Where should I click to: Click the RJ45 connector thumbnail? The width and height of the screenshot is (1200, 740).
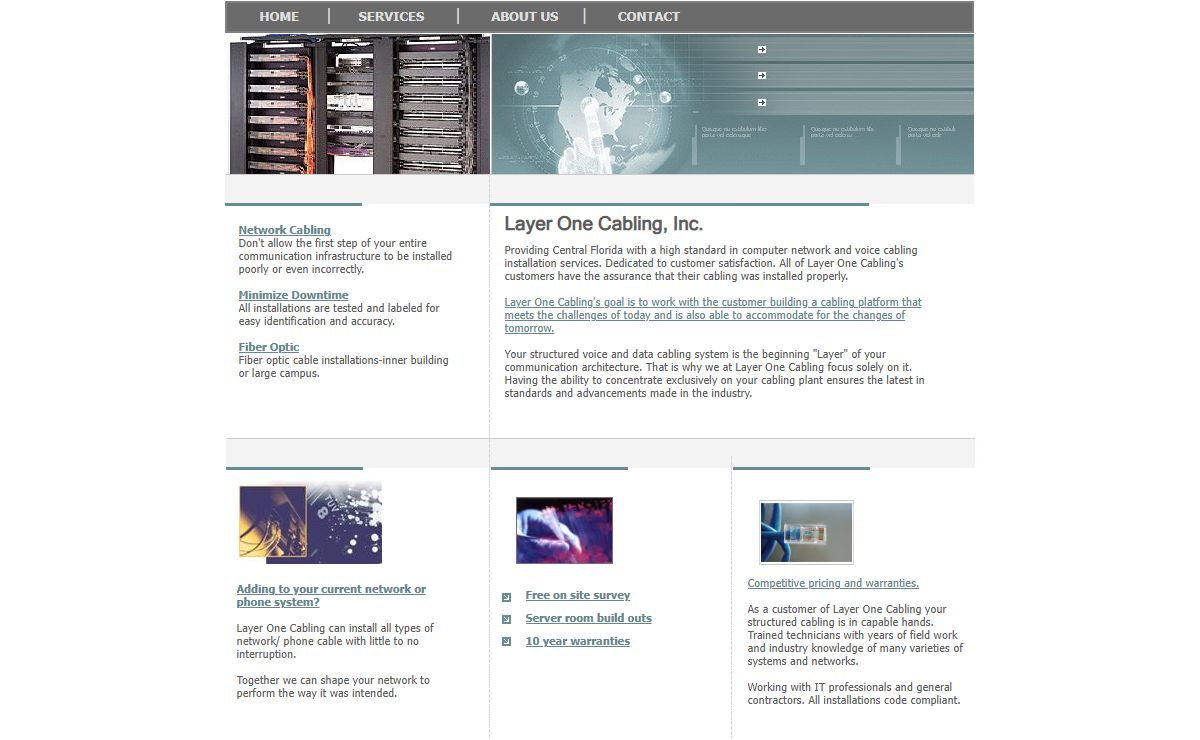806,533
